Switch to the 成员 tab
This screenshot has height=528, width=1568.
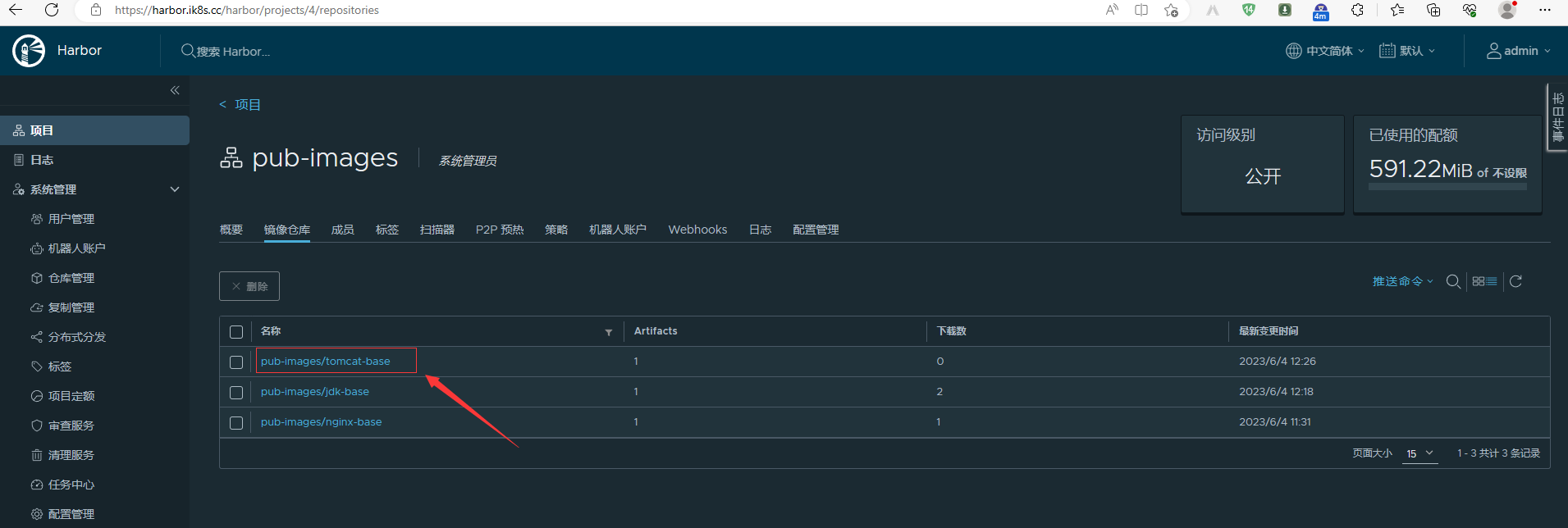[x=342, y=230]
